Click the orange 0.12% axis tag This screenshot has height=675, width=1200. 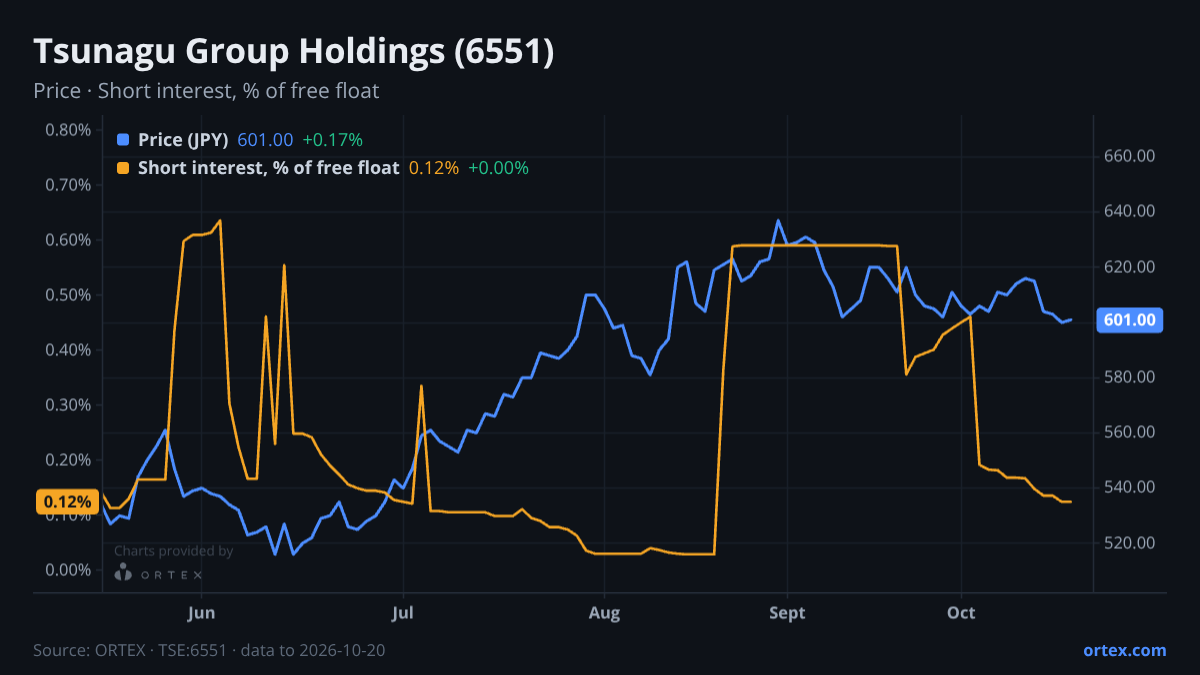pyautogui.click(x=67, y=502)
